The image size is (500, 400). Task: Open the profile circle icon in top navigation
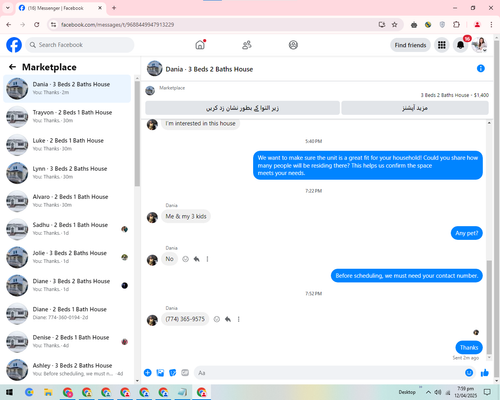293,45
